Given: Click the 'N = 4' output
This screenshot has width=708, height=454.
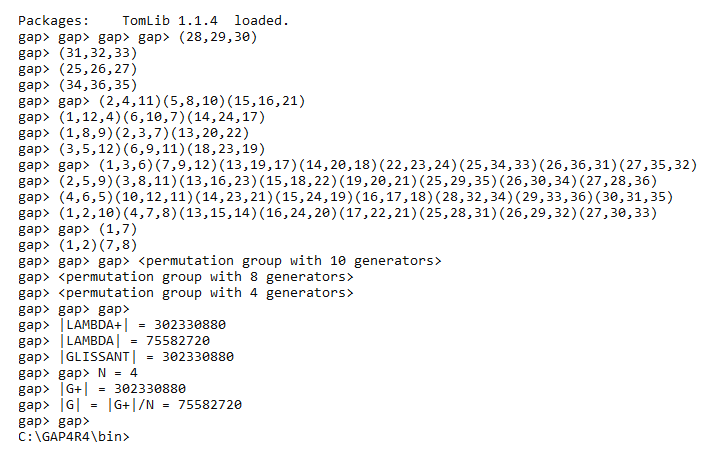Looking at the screenshot, I should pyautogui.click(x=117, y=373).
